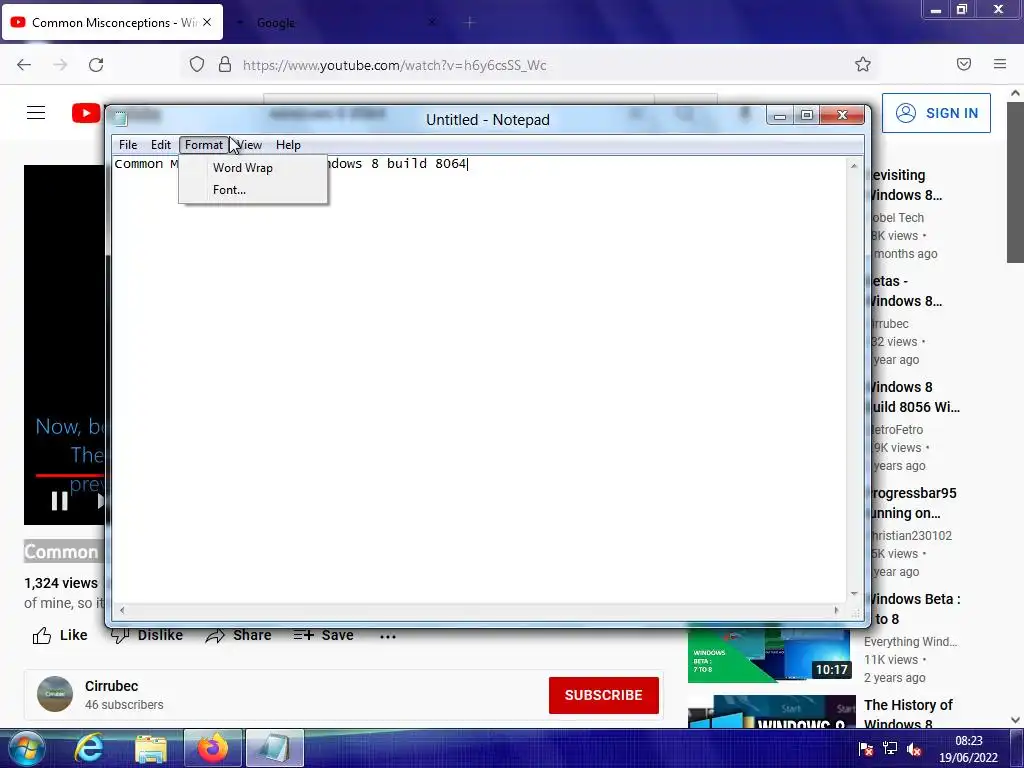Click the Firefox back arrow
This screenshot has height=768, width=1024.
(x=24, y=65)
